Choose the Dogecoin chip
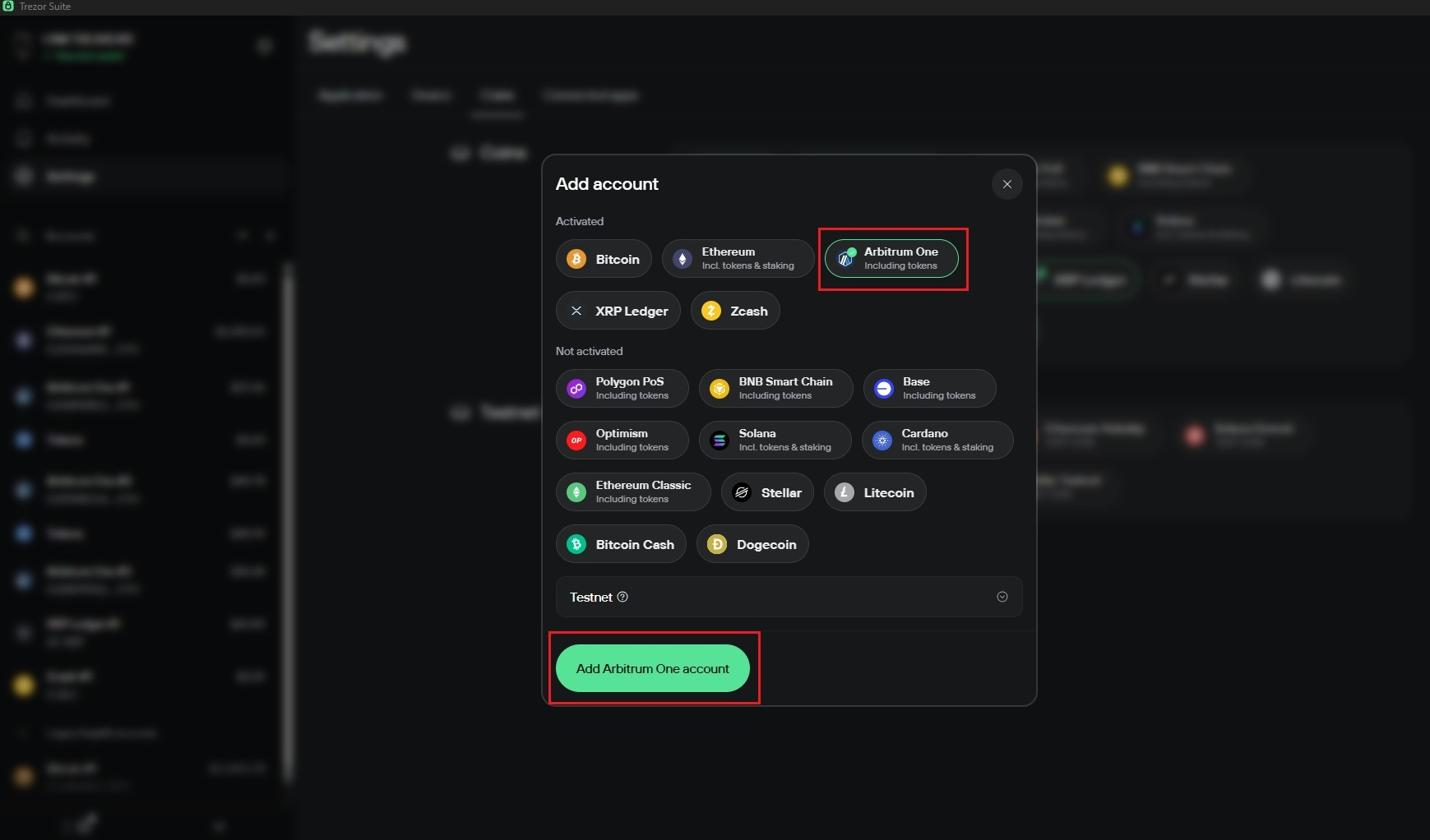Viewport: 1430px width, 840px height. 752,543
